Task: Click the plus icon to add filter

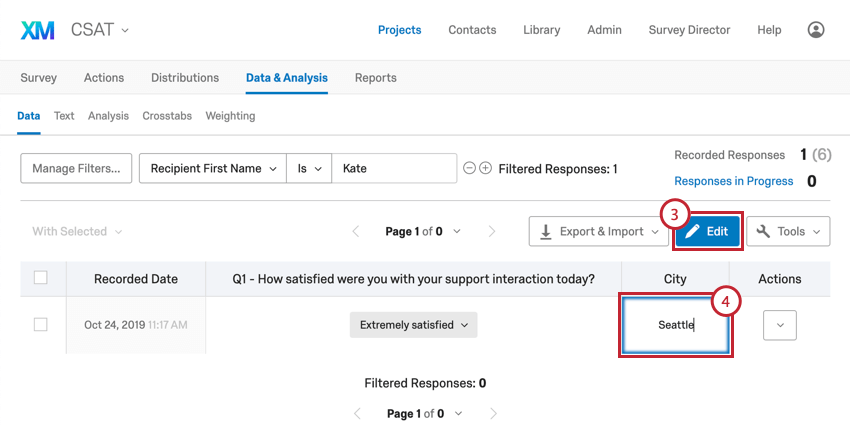Action: coord(486,169)
